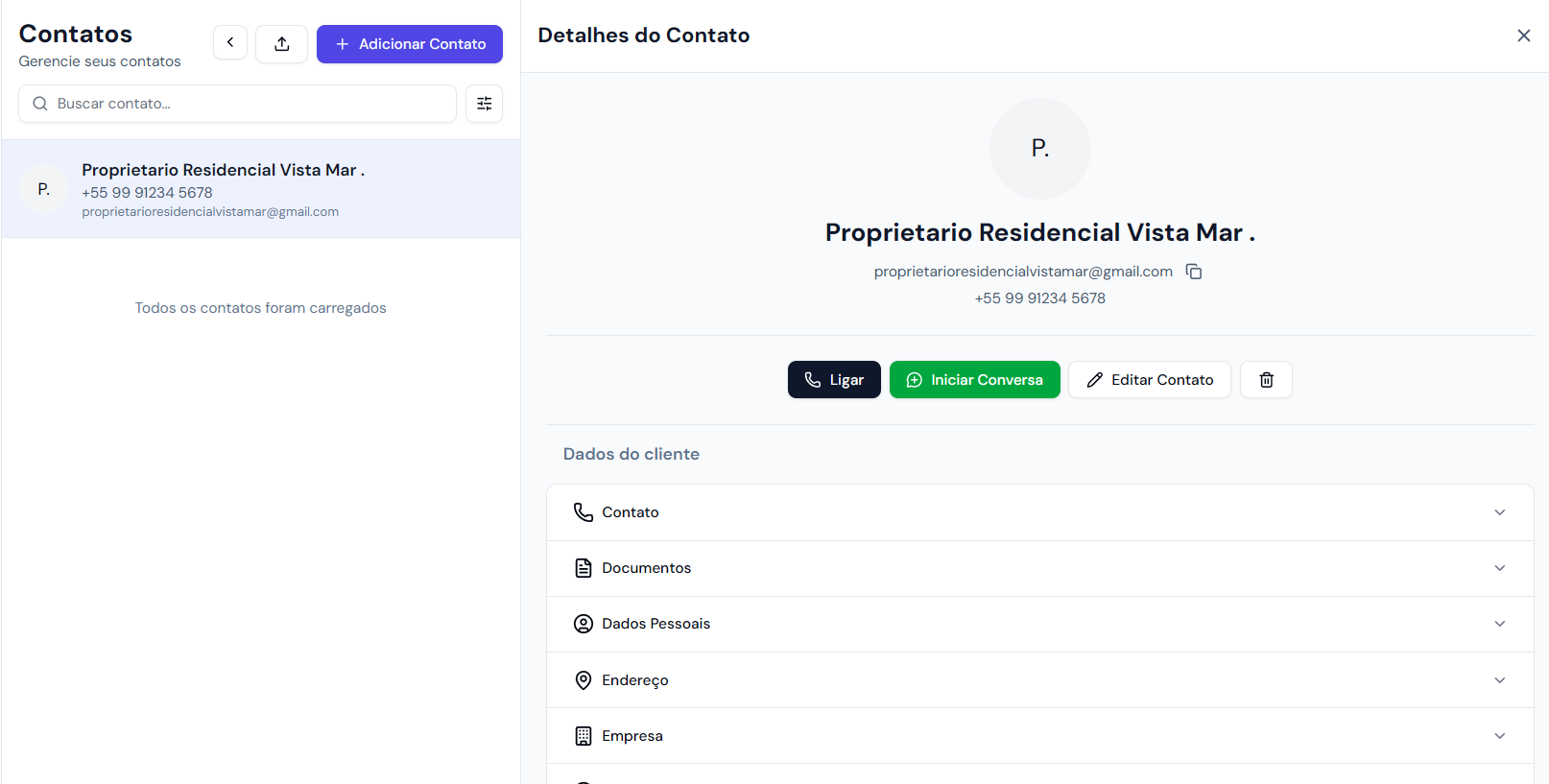Click the back arrow icon in Contatos header

tap(230, 43)
